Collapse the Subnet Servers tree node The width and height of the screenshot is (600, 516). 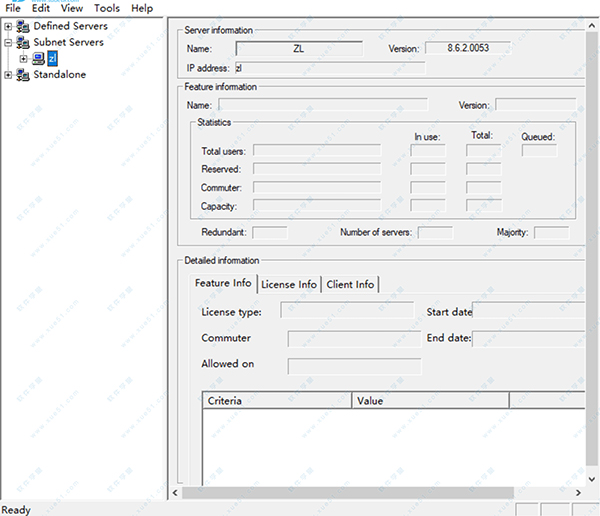click(9, 42)
